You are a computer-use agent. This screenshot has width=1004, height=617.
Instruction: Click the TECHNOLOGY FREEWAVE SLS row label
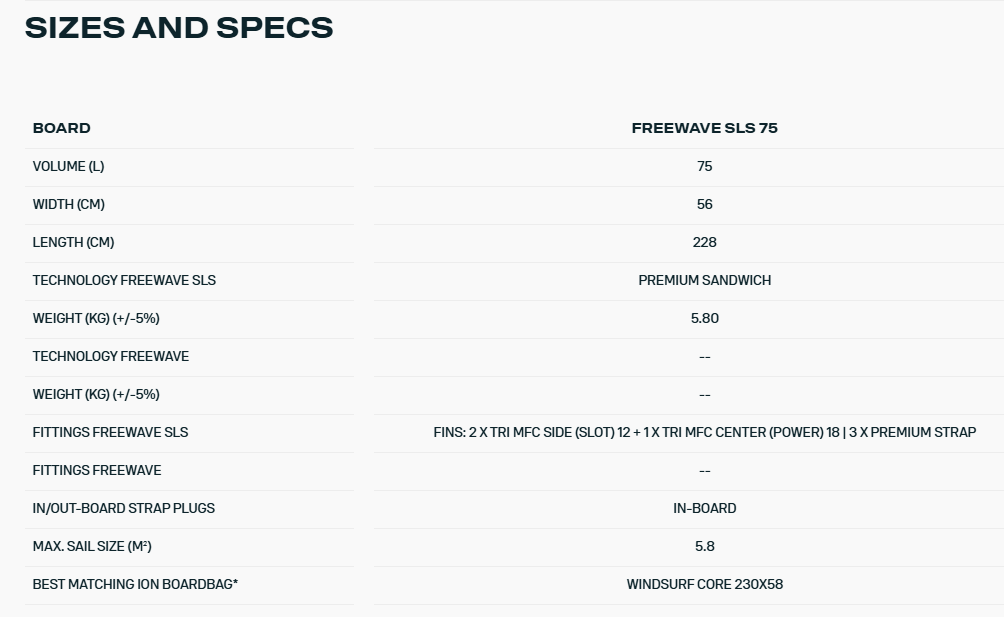(x=124, y=280)
